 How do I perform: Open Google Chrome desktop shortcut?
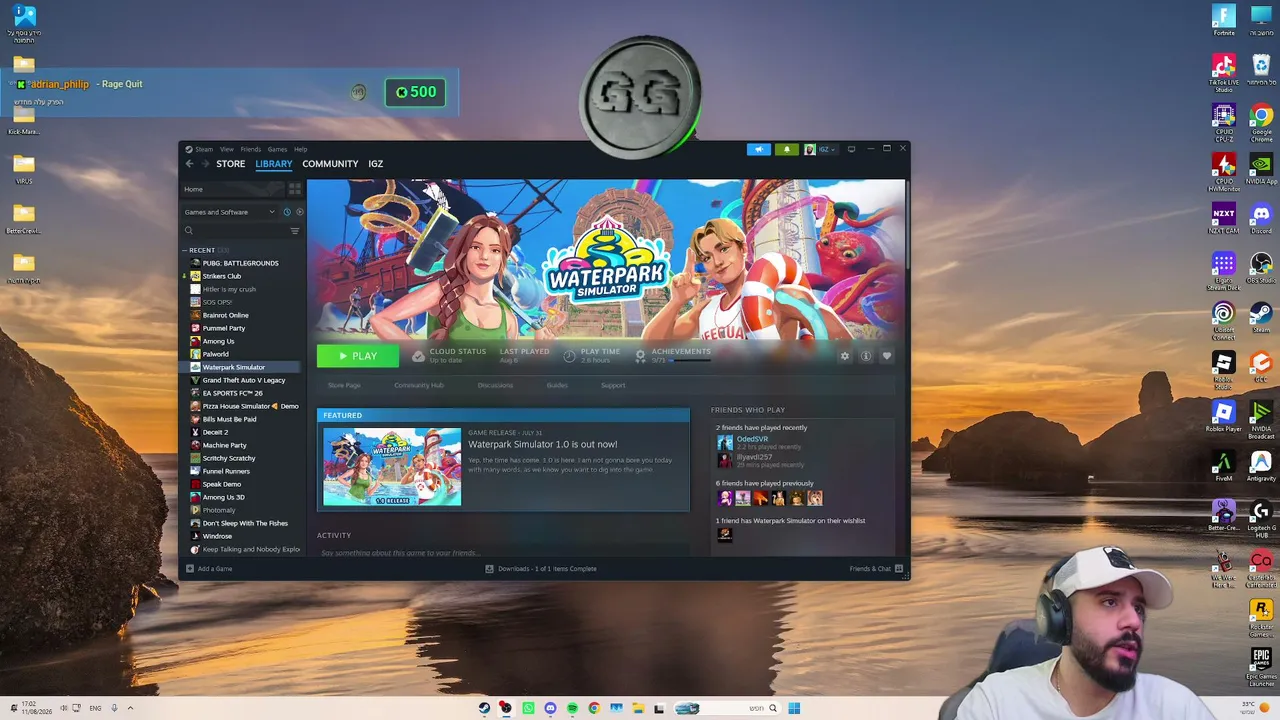coord(1261,122)
